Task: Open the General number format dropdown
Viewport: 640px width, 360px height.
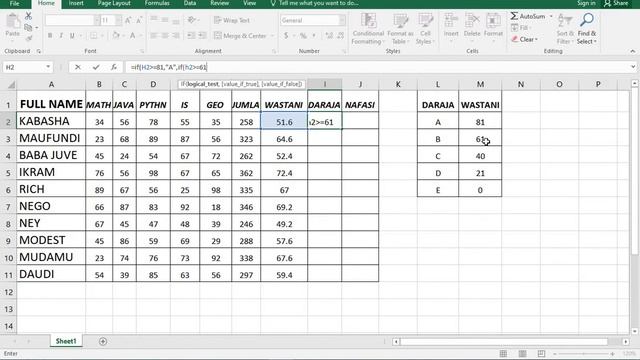Action: click(342, 20)
